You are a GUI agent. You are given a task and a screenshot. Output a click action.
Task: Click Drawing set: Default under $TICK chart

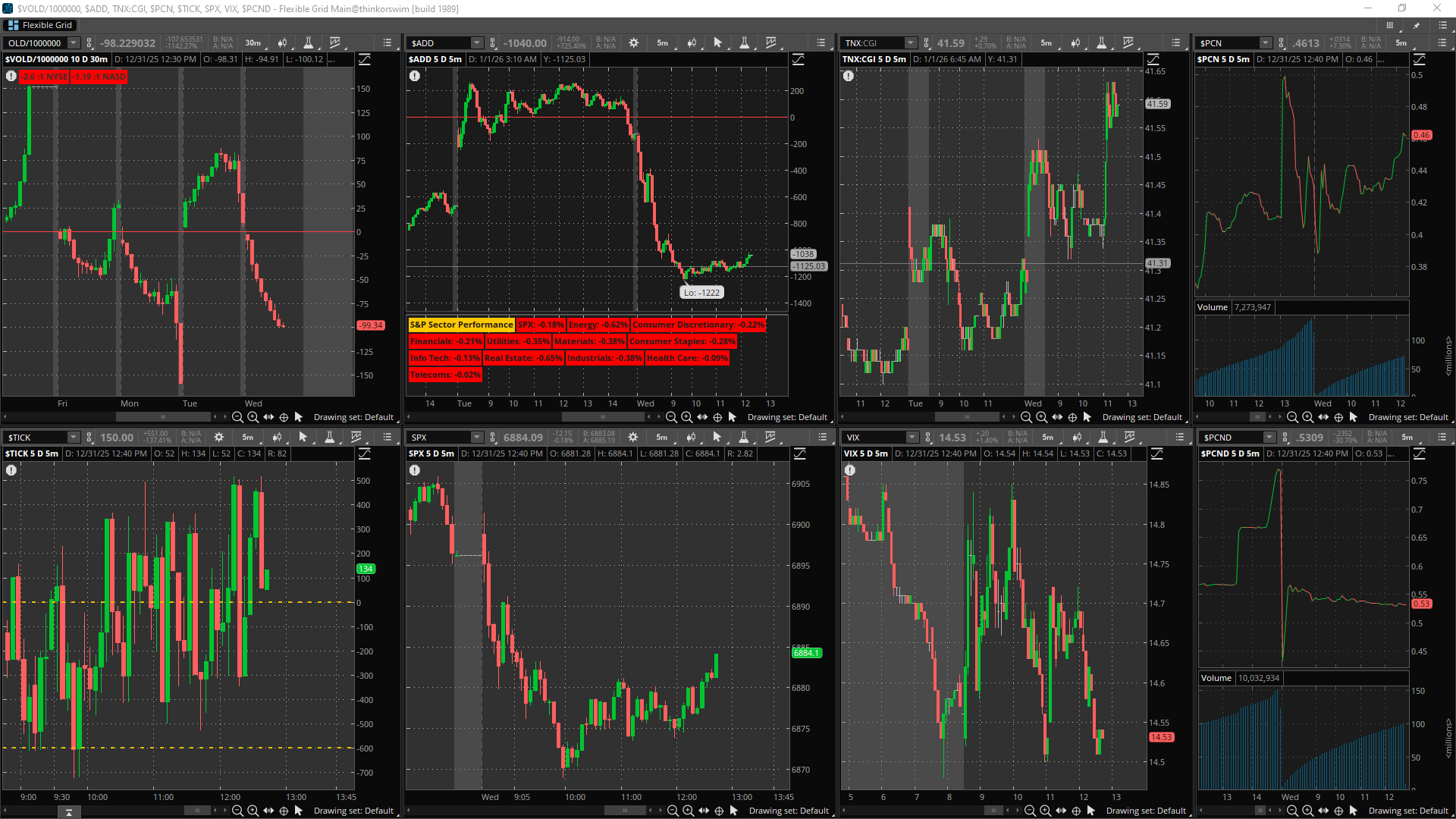pyautogui.click(x=353, y=811)
